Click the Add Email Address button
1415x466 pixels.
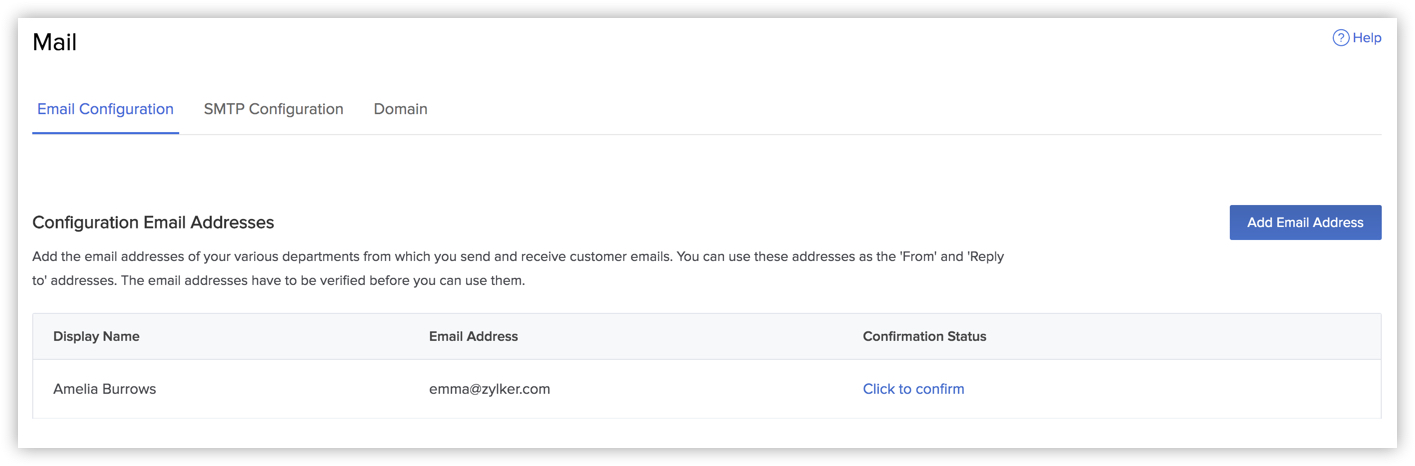(1305, 223)
